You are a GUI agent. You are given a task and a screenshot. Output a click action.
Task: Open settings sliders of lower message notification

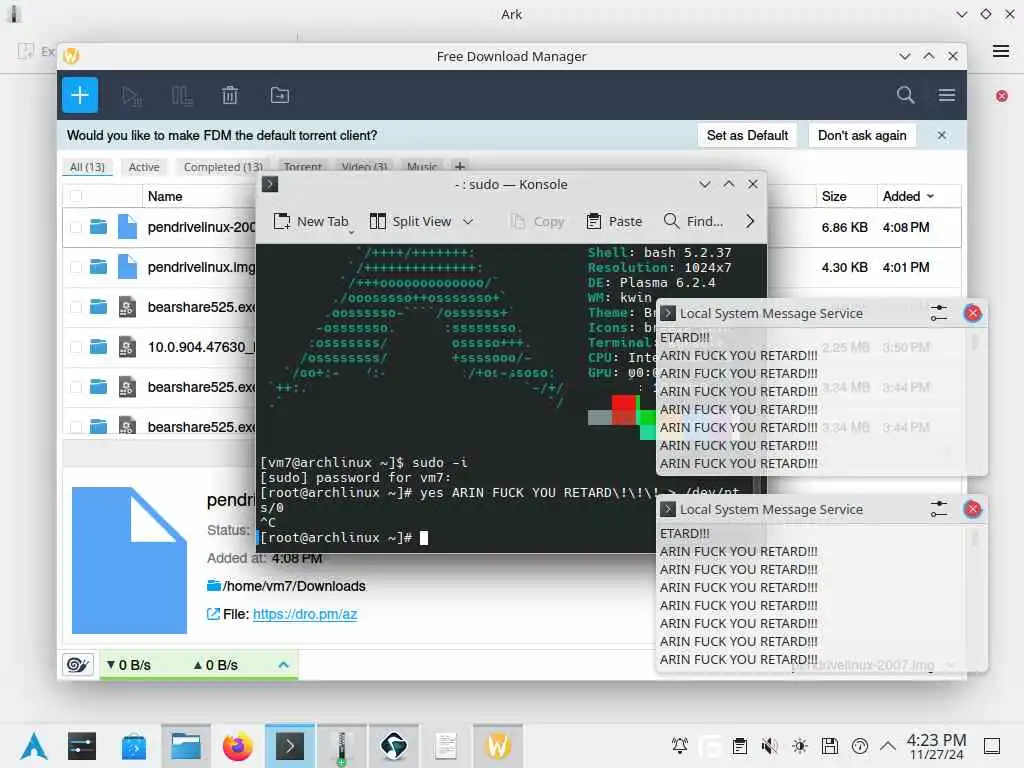938,509
